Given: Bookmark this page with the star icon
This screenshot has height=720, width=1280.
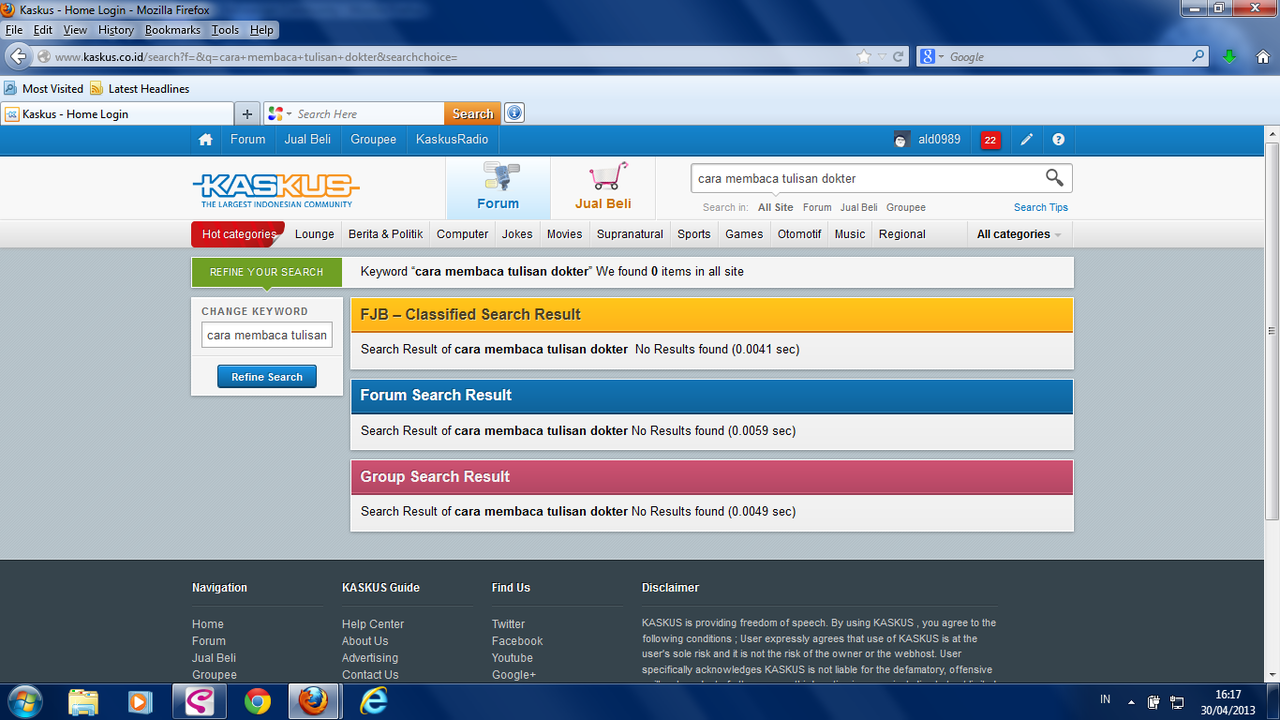Looking at the screenshot, I should tap(864, 57).
